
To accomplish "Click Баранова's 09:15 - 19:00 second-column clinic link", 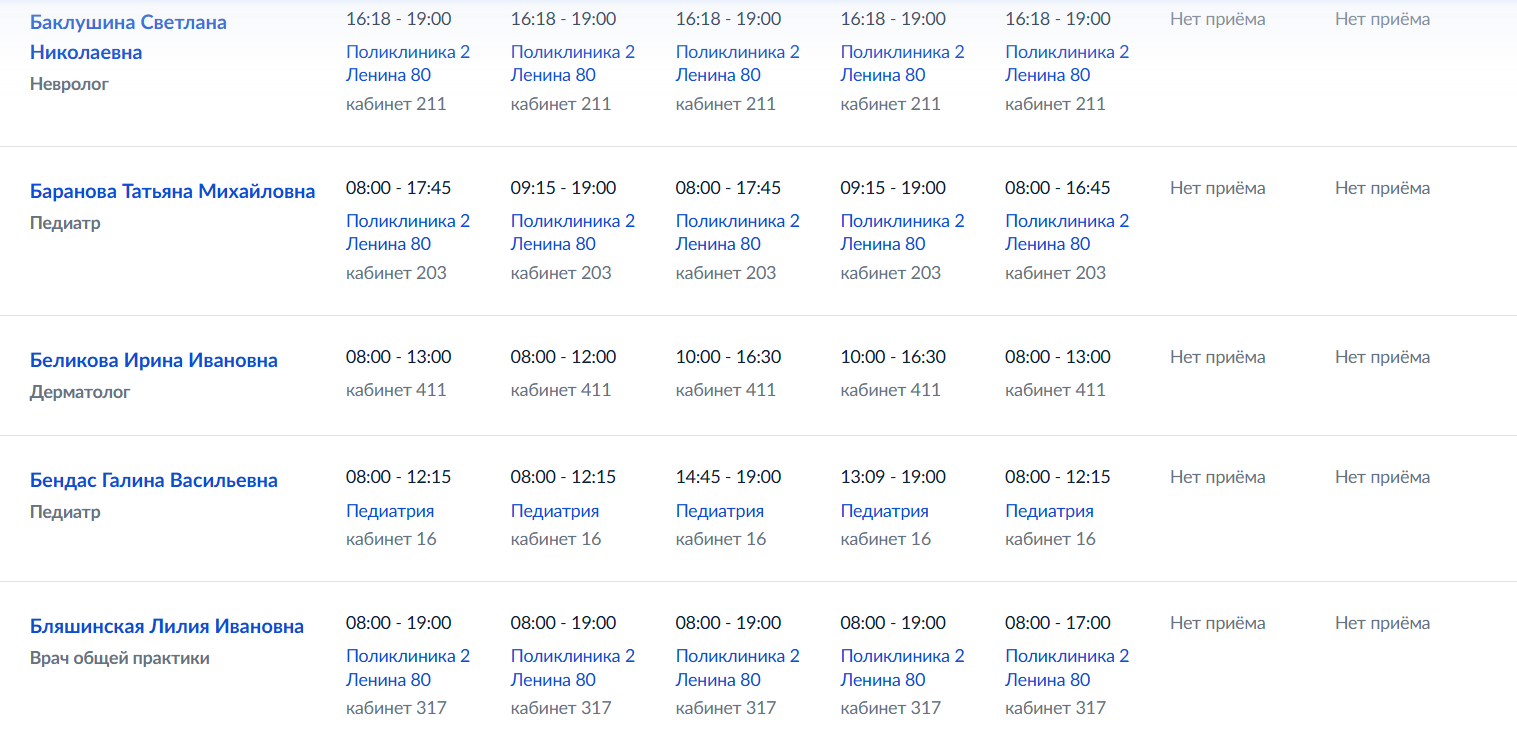I will pos(573,232).
